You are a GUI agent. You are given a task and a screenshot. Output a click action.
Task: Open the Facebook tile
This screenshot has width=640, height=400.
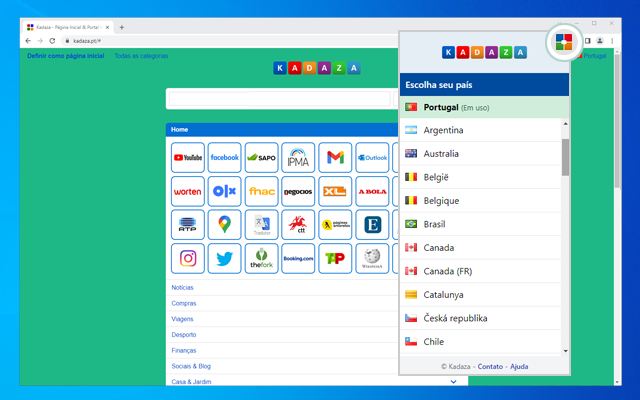tap(224, 158)
